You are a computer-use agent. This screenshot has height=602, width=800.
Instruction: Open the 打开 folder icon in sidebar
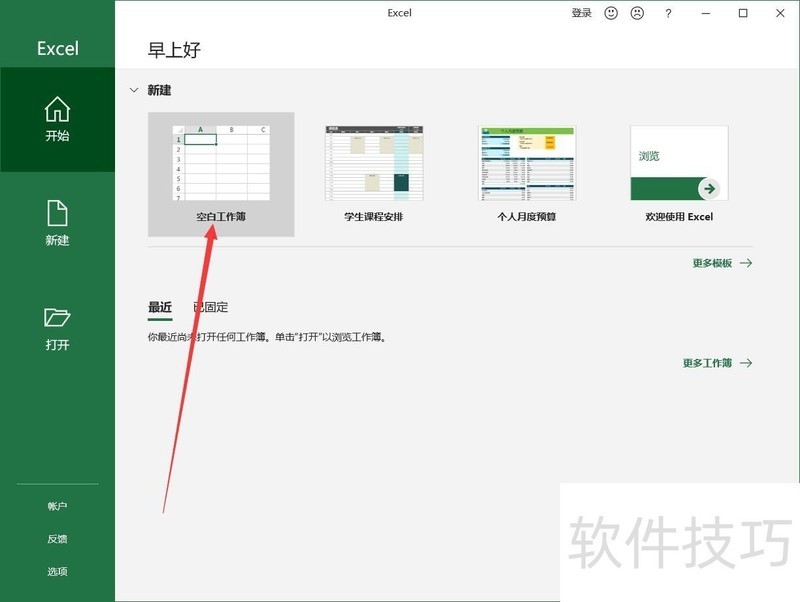click(57, 317)
